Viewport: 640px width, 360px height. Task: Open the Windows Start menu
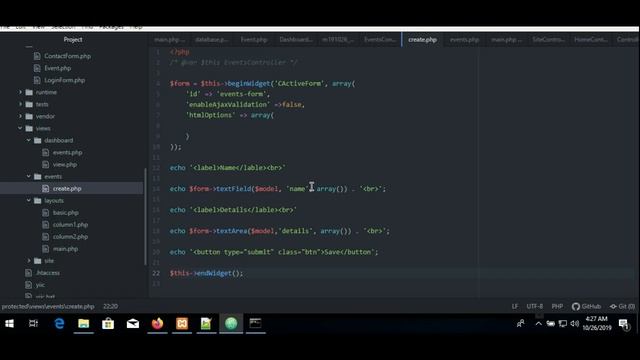tap(9, 324)
